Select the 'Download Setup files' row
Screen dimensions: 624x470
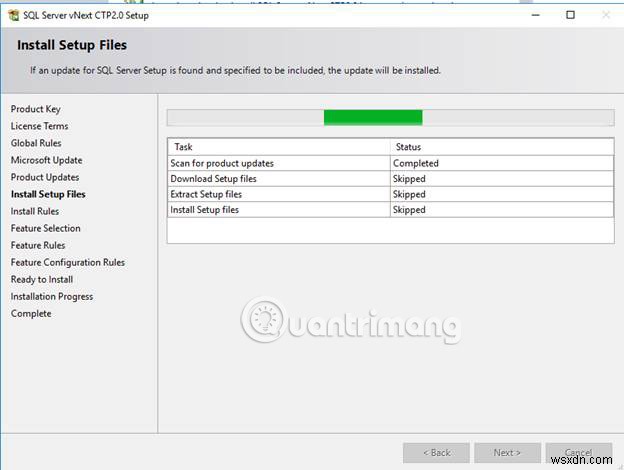[390, 179]
